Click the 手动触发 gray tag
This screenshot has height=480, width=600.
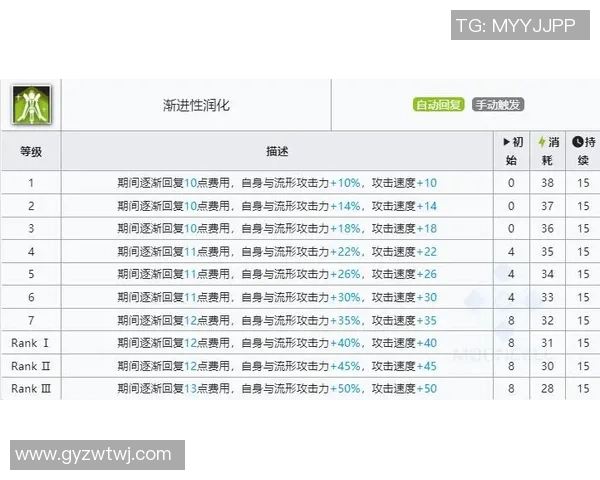click(x=498, y=104)
